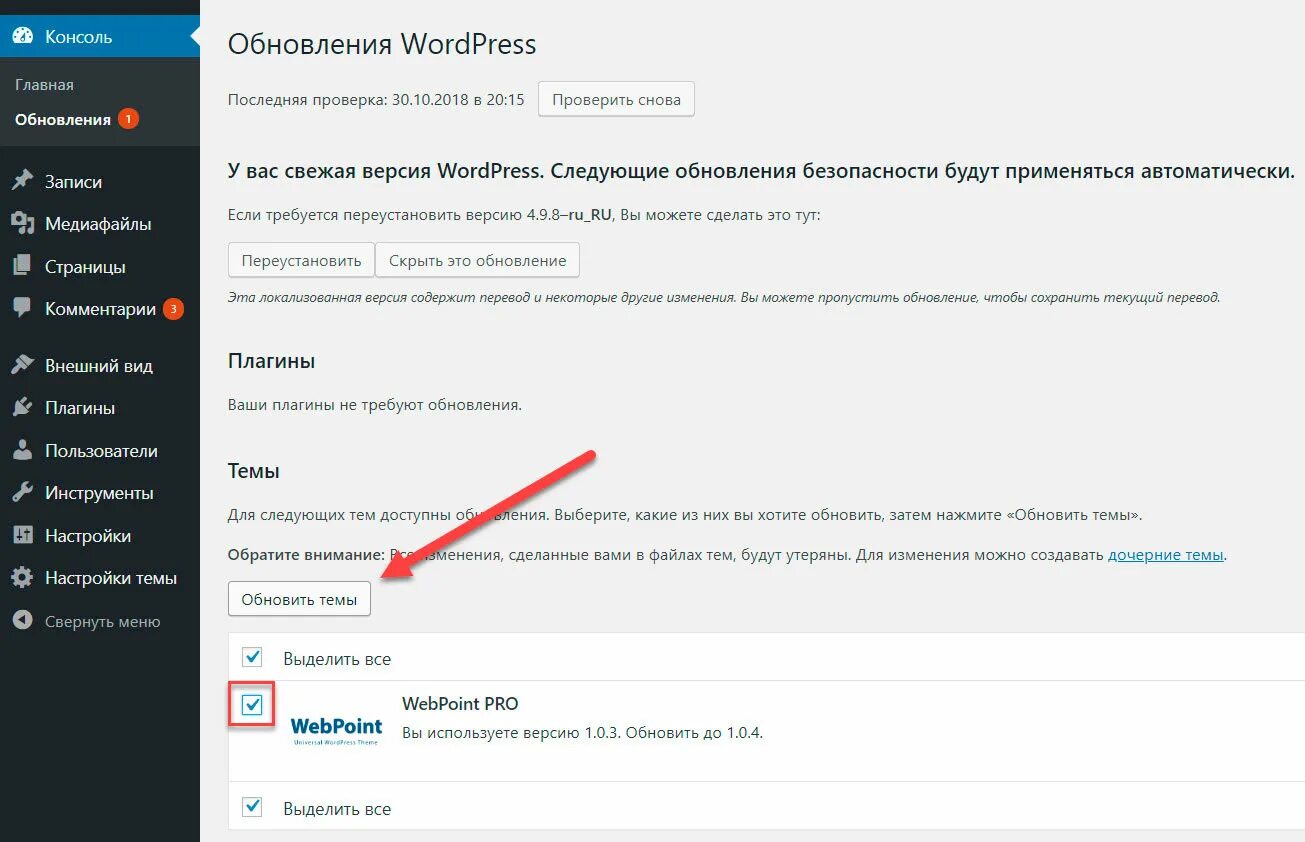The height and width of the screenshot is (842, 1305).
Task: Click the Пользователи person icon
Action: [22, 451]
